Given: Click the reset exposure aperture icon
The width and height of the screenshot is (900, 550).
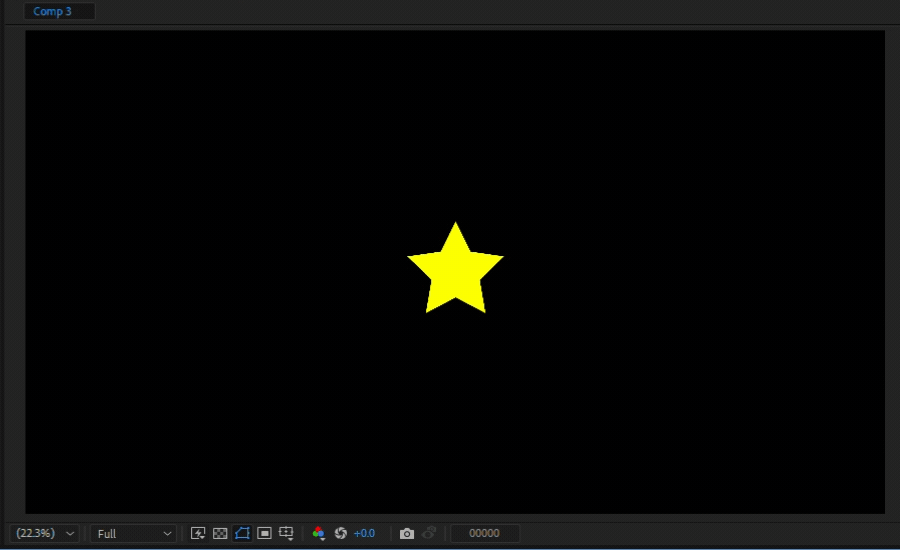Looking at the screenshot, I should (x=340, y=533).
